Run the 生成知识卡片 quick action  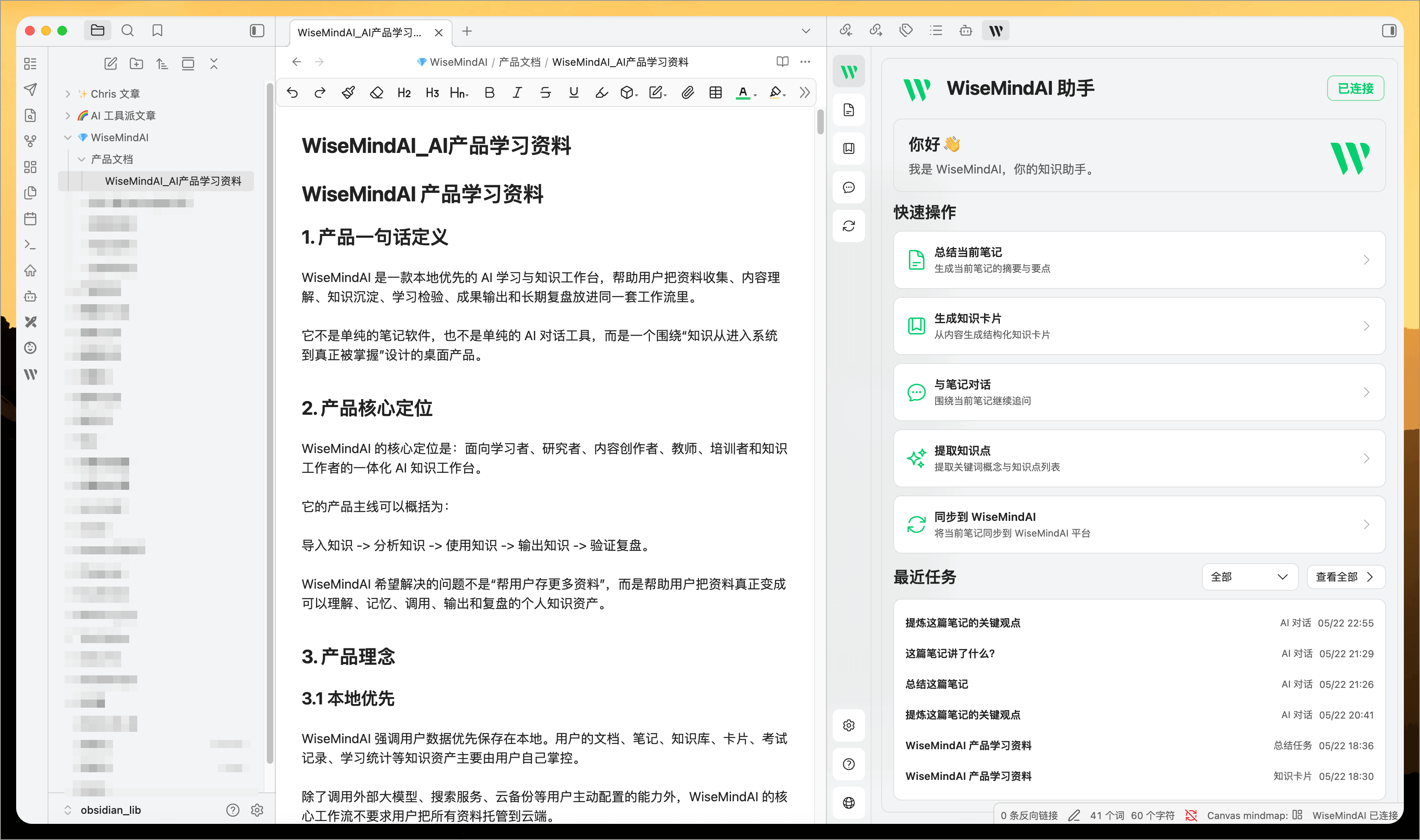[x=1139, y=326]
